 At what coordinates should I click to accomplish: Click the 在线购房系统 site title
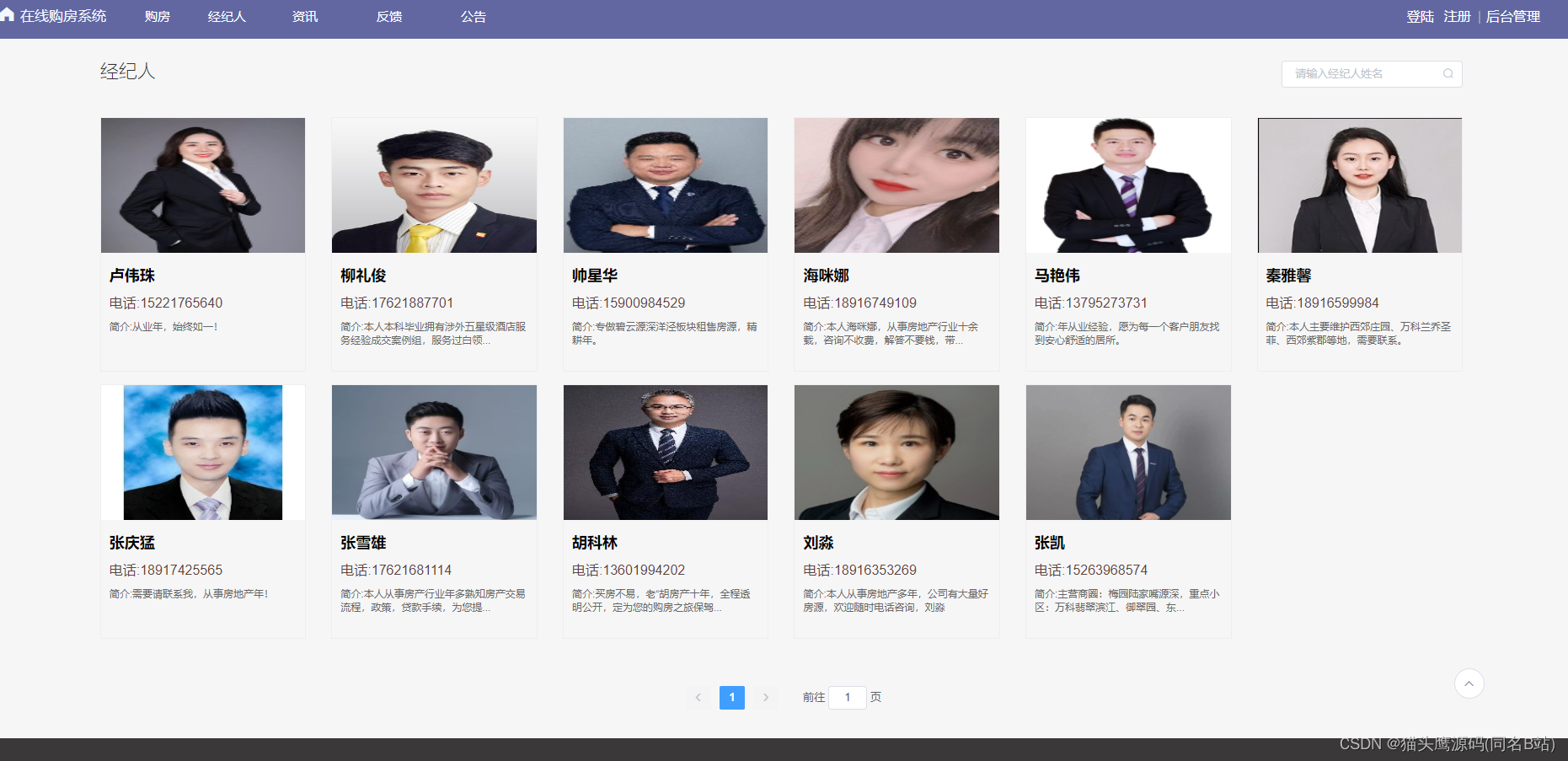[x=63, y=16]
